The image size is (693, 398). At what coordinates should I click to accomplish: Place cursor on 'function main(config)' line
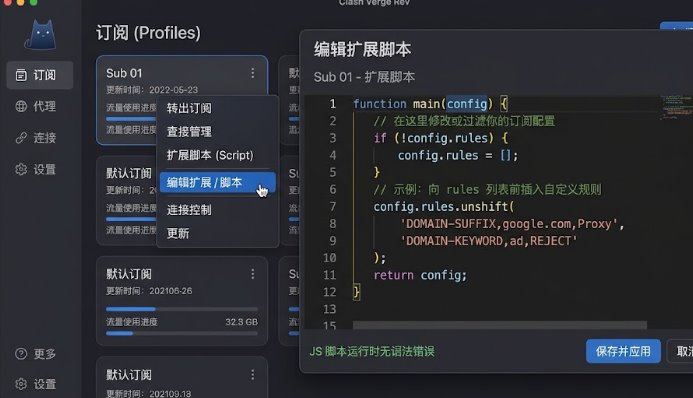(x=430, y=104)
